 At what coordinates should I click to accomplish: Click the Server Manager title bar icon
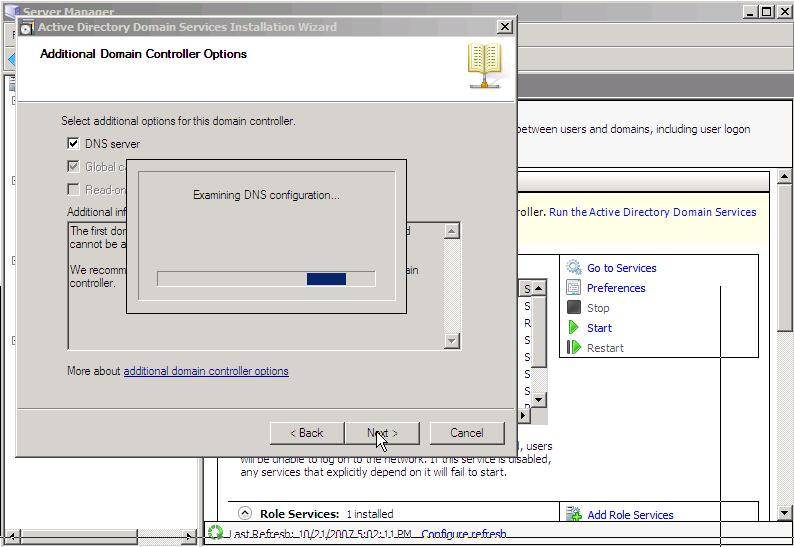(x=11, y=11)
